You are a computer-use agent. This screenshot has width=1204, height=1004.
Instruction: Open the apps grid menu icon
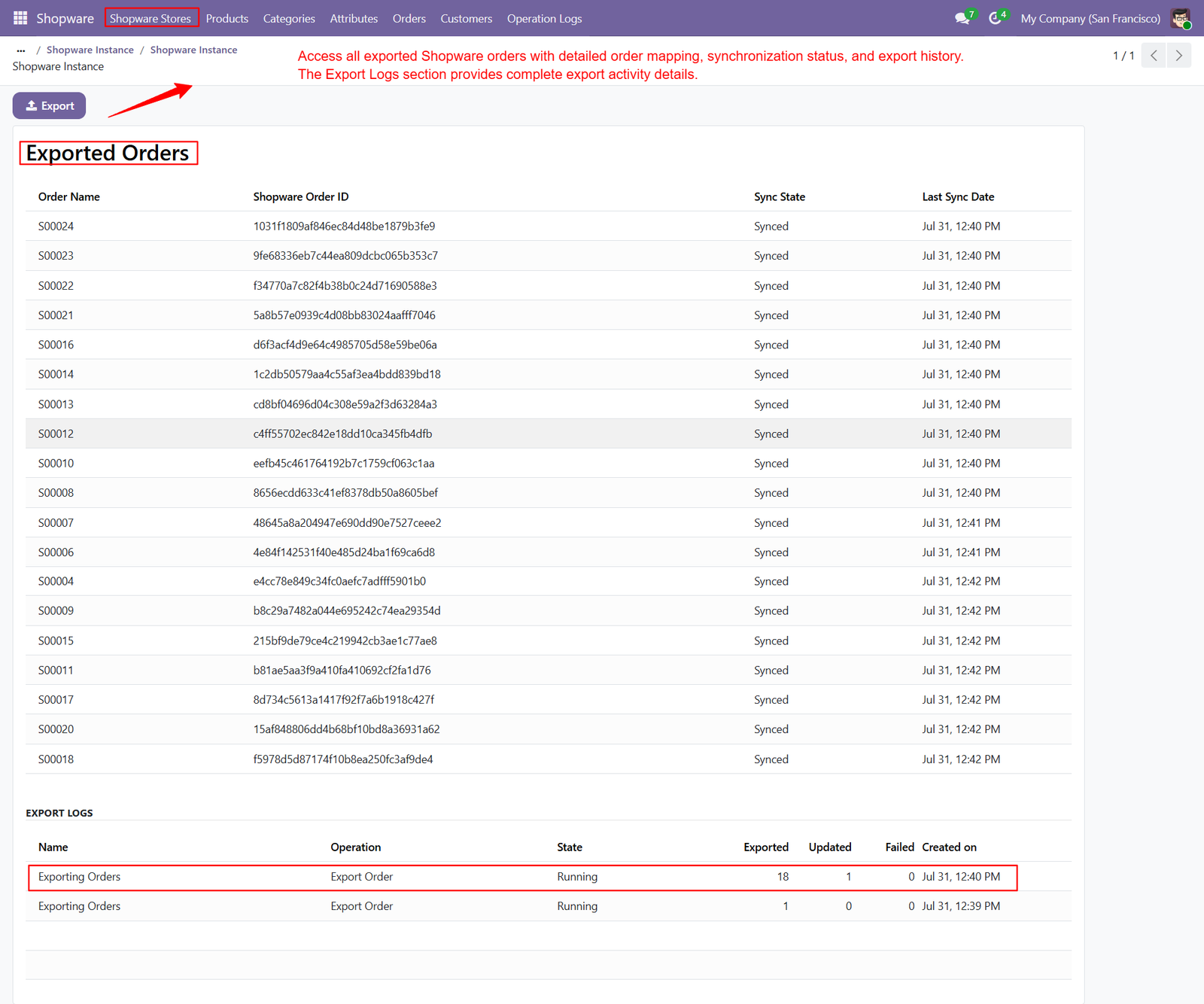[20, 18]
